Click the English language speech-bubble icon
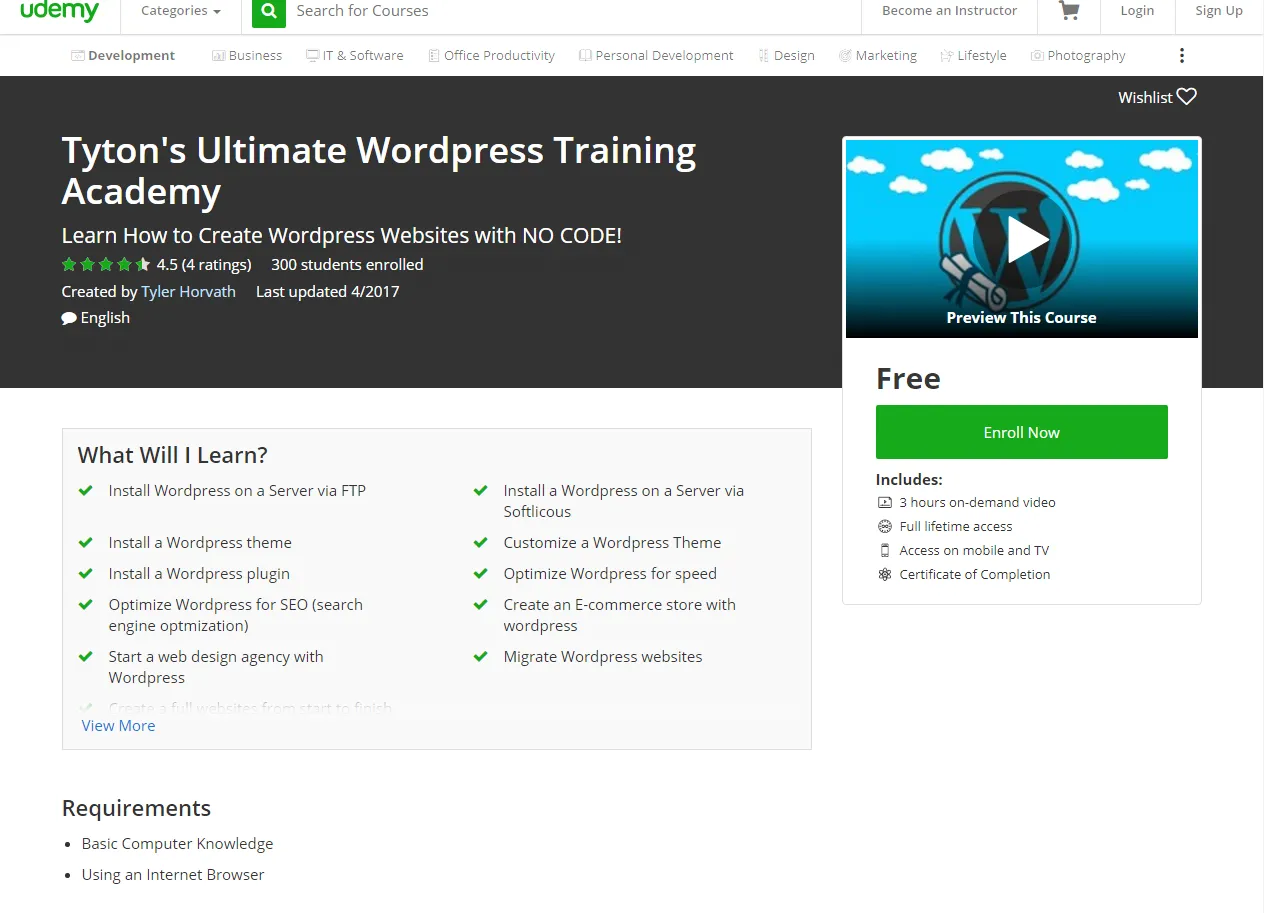1264x913 pixels. [x=69, y=318]
